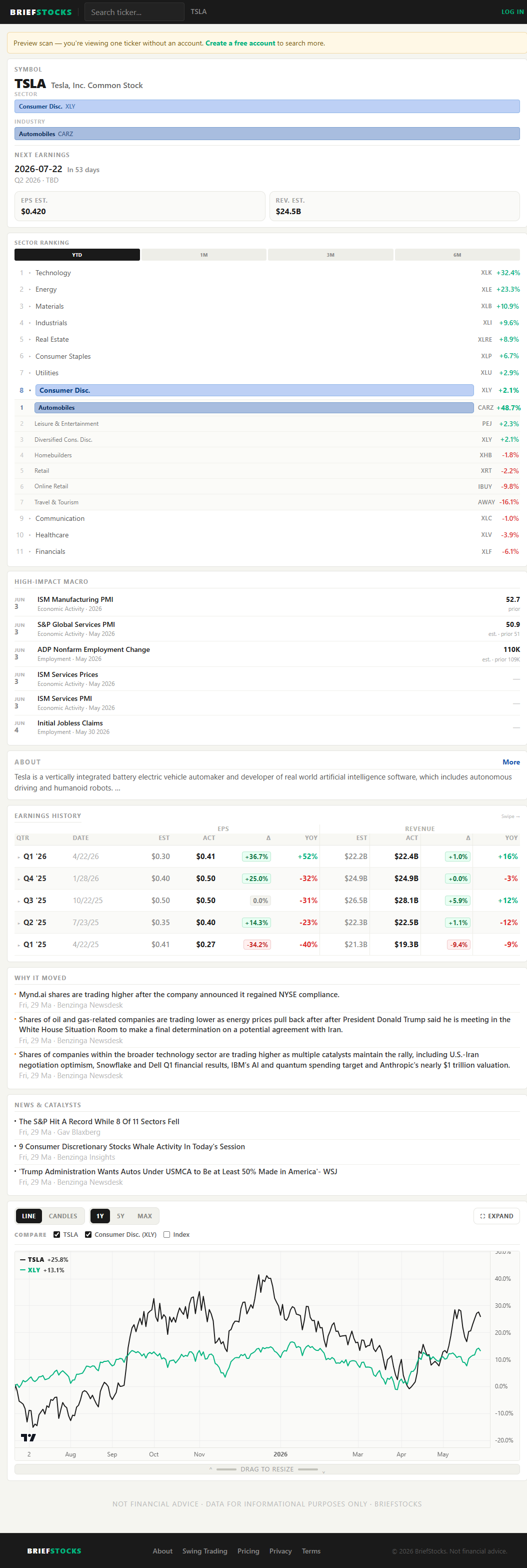Expand the Q4 '25 earnings row

click(x=267, y=879)
